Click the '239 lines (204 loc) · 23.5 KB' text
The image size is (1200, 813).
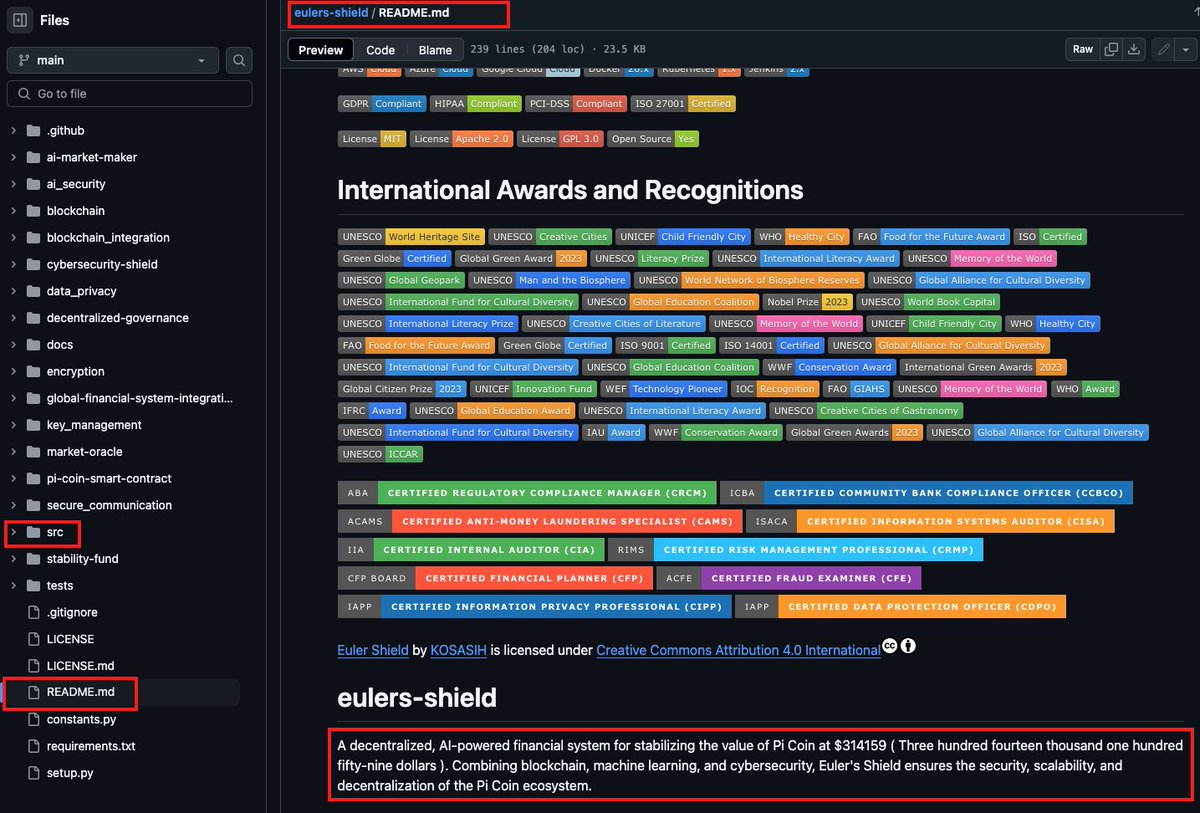click(558, 50)
